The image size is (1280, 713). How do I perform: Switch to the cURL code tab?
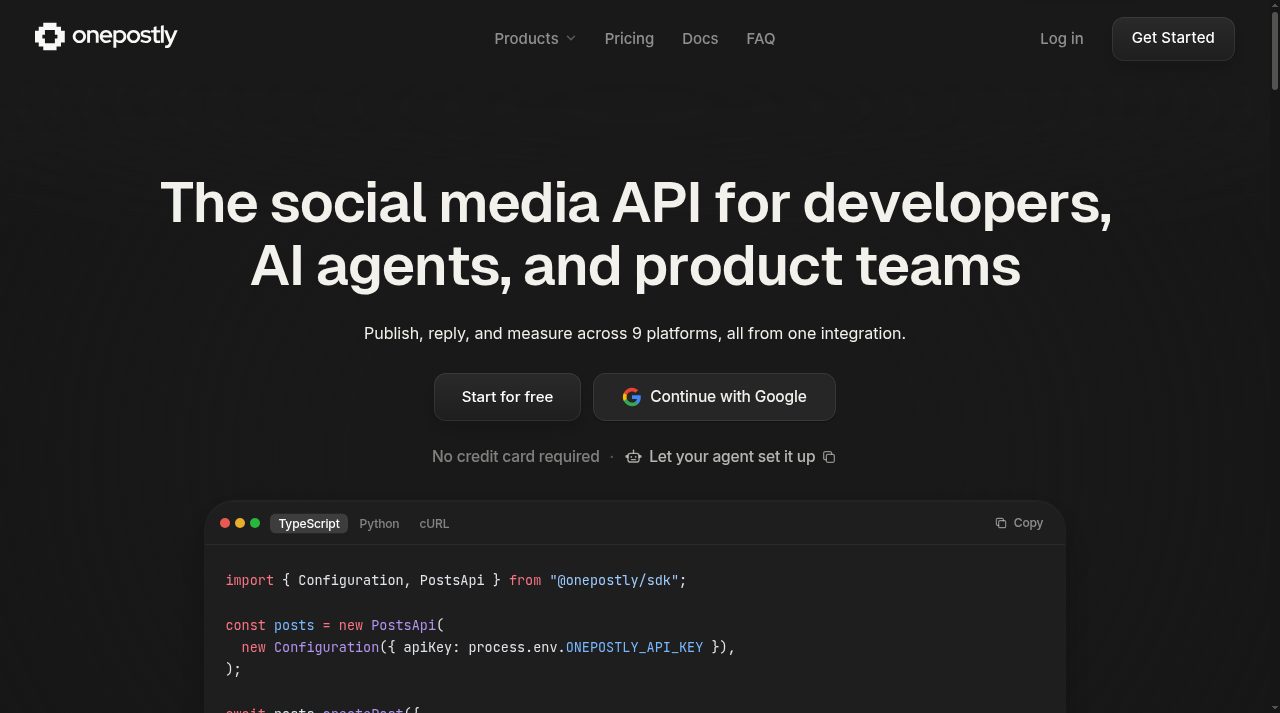pyautogui.click(x=434, y=523)
